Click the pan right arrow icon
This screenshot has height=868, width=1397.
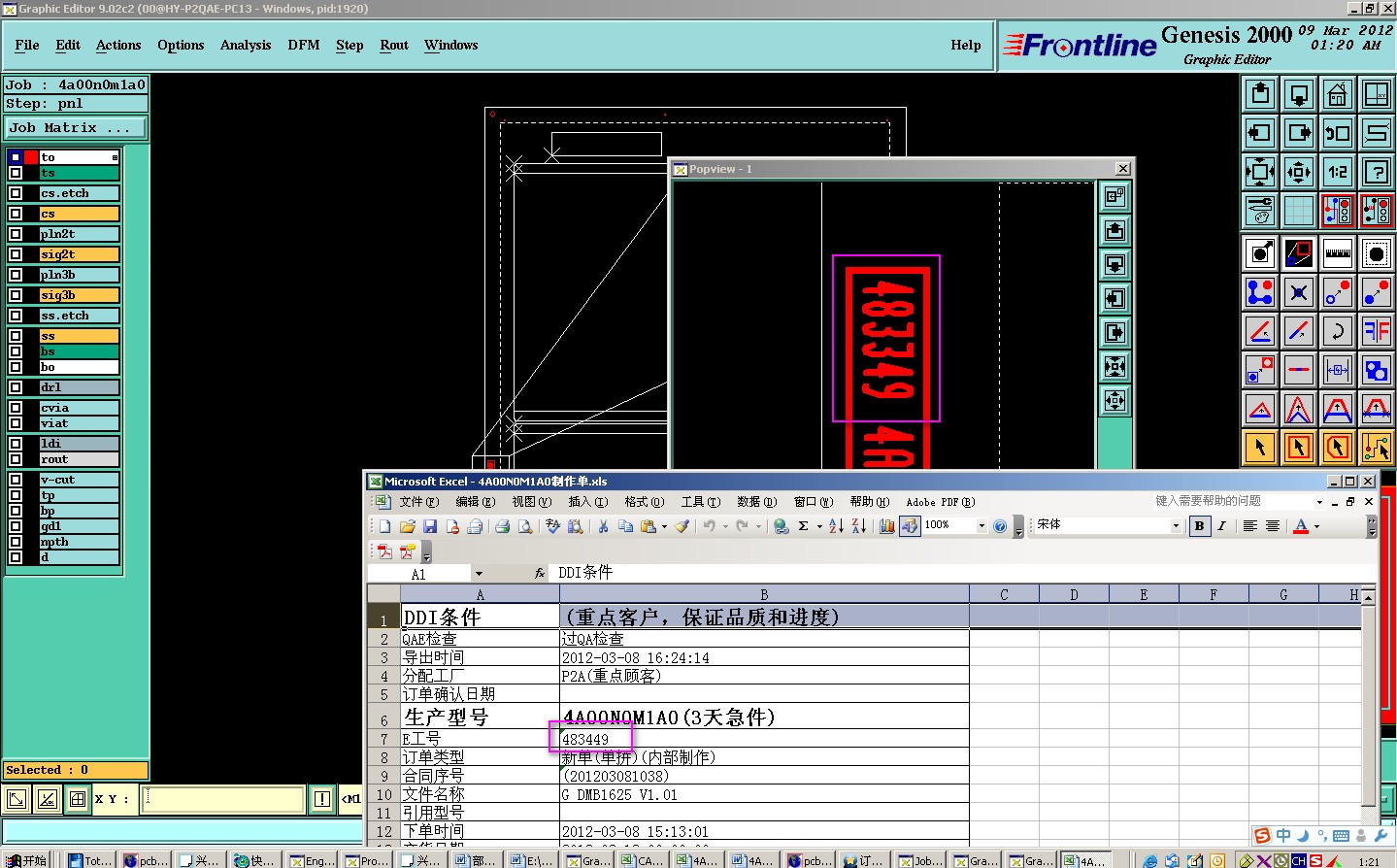click(1299, 133)
